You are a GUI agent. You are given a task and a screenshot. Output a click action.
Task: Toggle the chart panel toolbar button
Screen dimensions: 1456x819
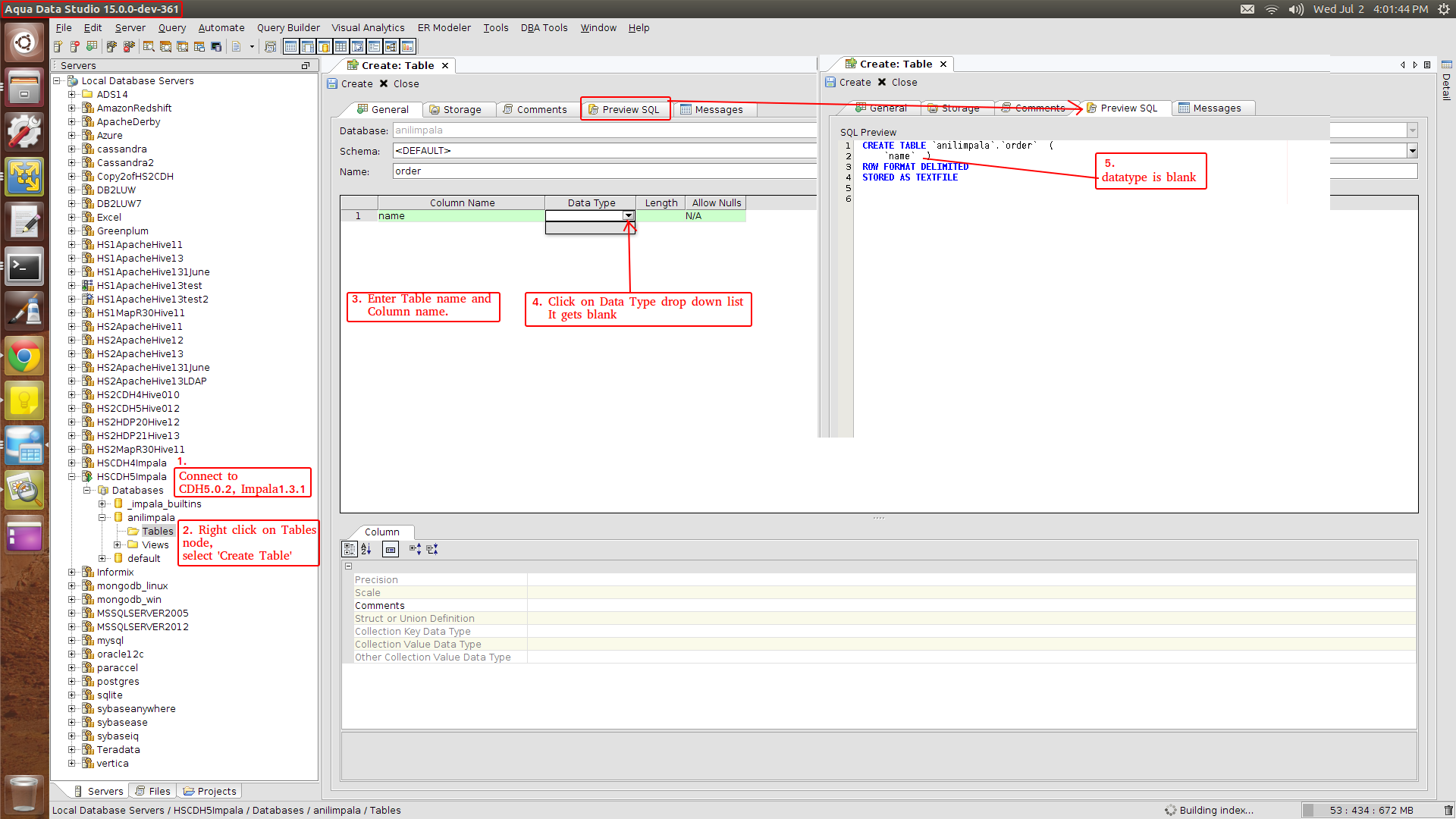(408, 47)
